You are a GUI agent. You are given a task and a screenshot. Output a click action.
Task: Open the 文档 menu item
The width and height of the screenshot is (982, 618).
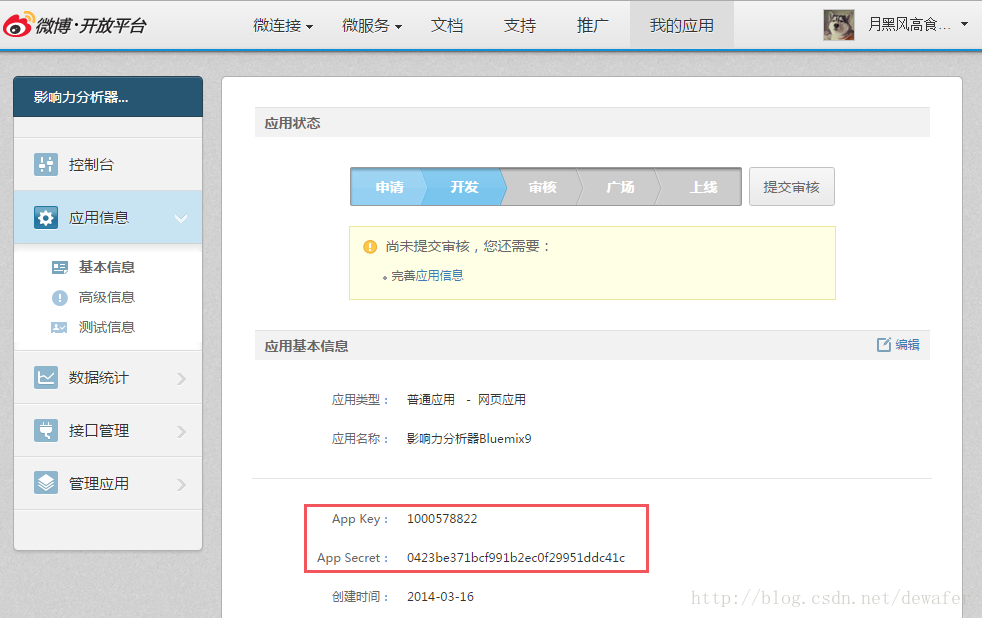click(x=447, y=26)
